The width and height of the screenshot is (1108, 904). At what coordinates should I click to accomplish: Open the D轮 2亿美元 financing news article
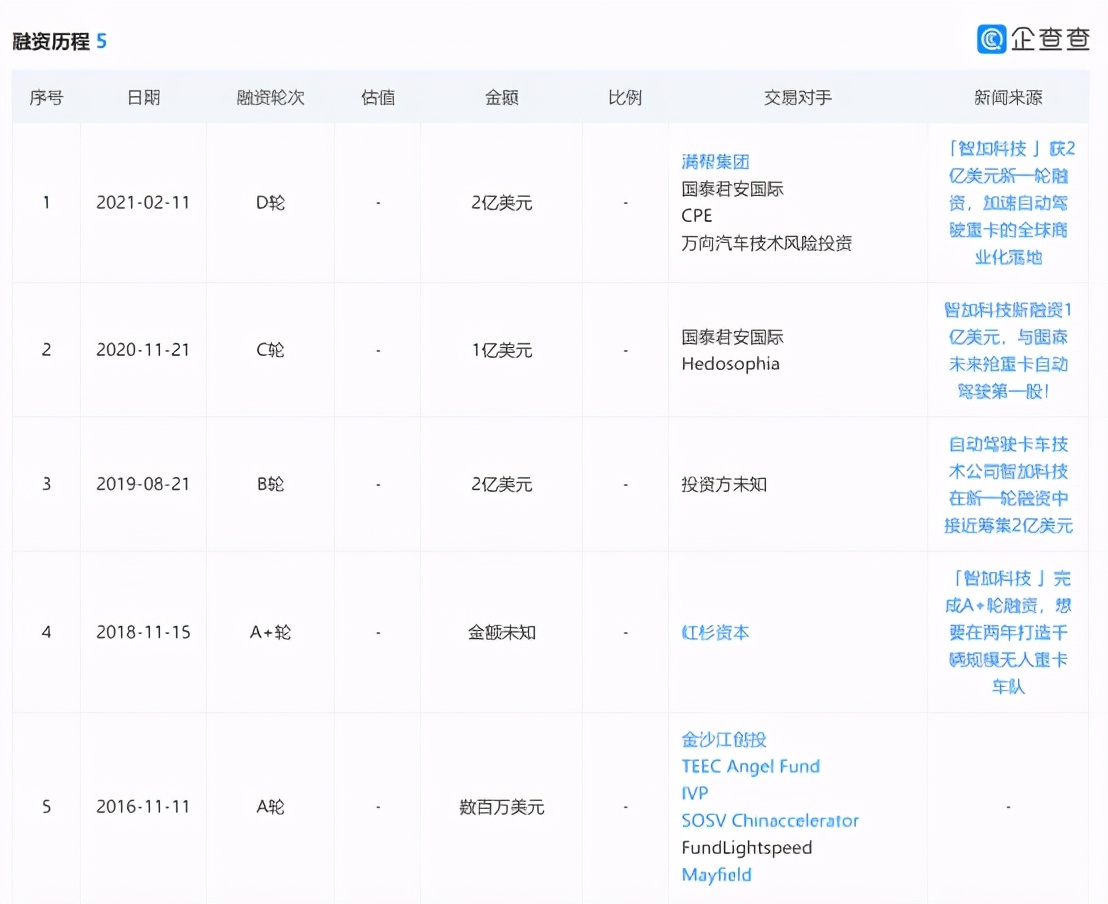pyautogui.click(x=1008, y=202)
